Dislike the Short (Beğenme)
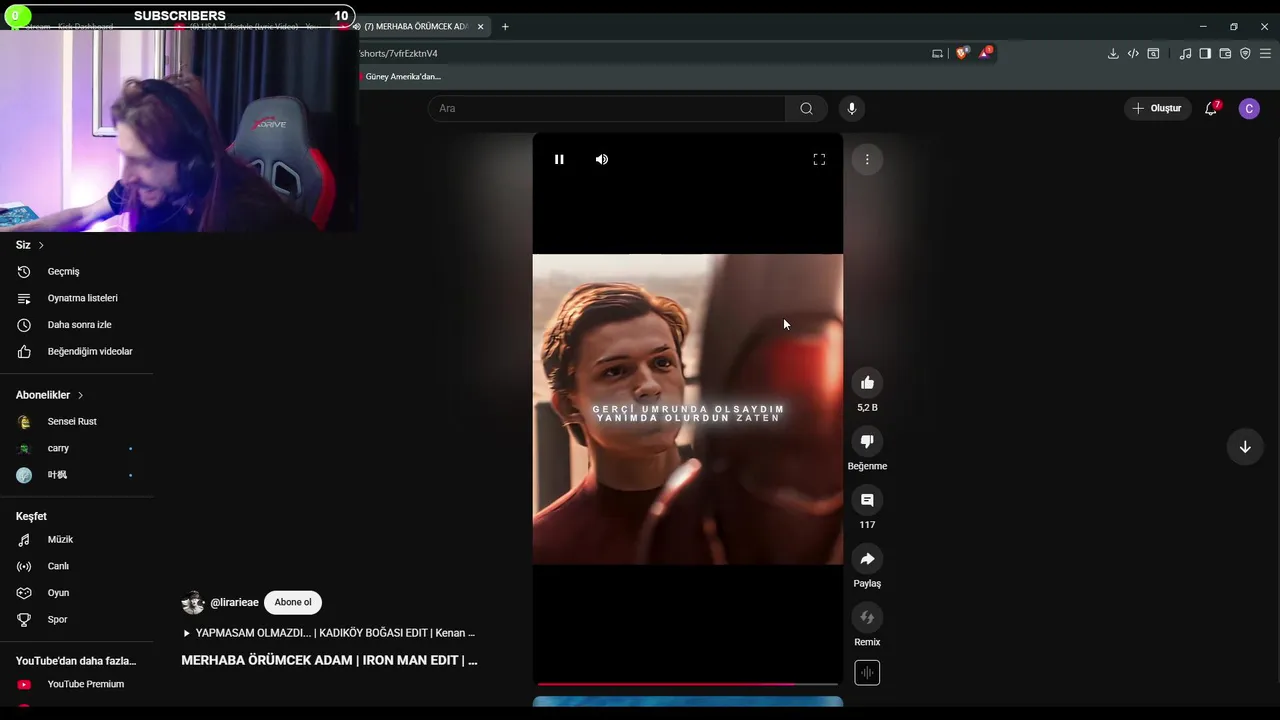Viewport: 1280px width, 720px height. coord(867,441)
